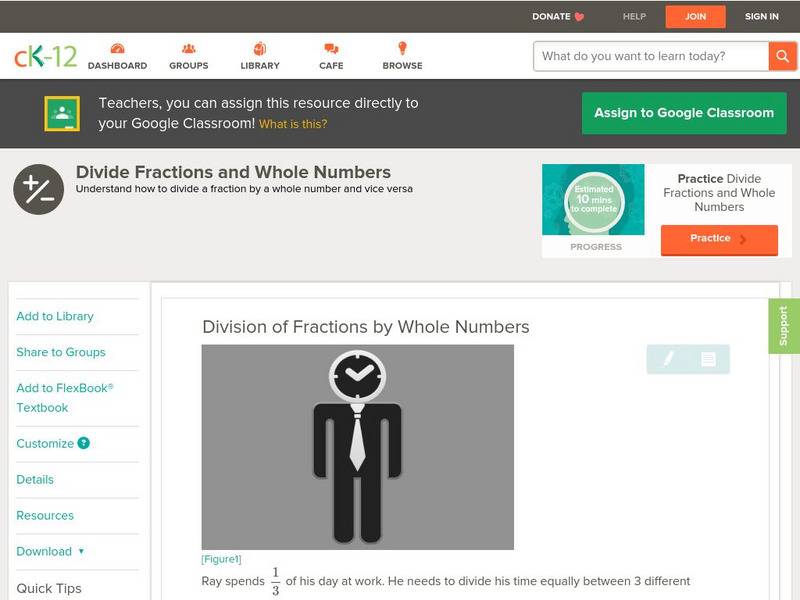
Task: Click the orange JOIN button
Action: [695, 17]
